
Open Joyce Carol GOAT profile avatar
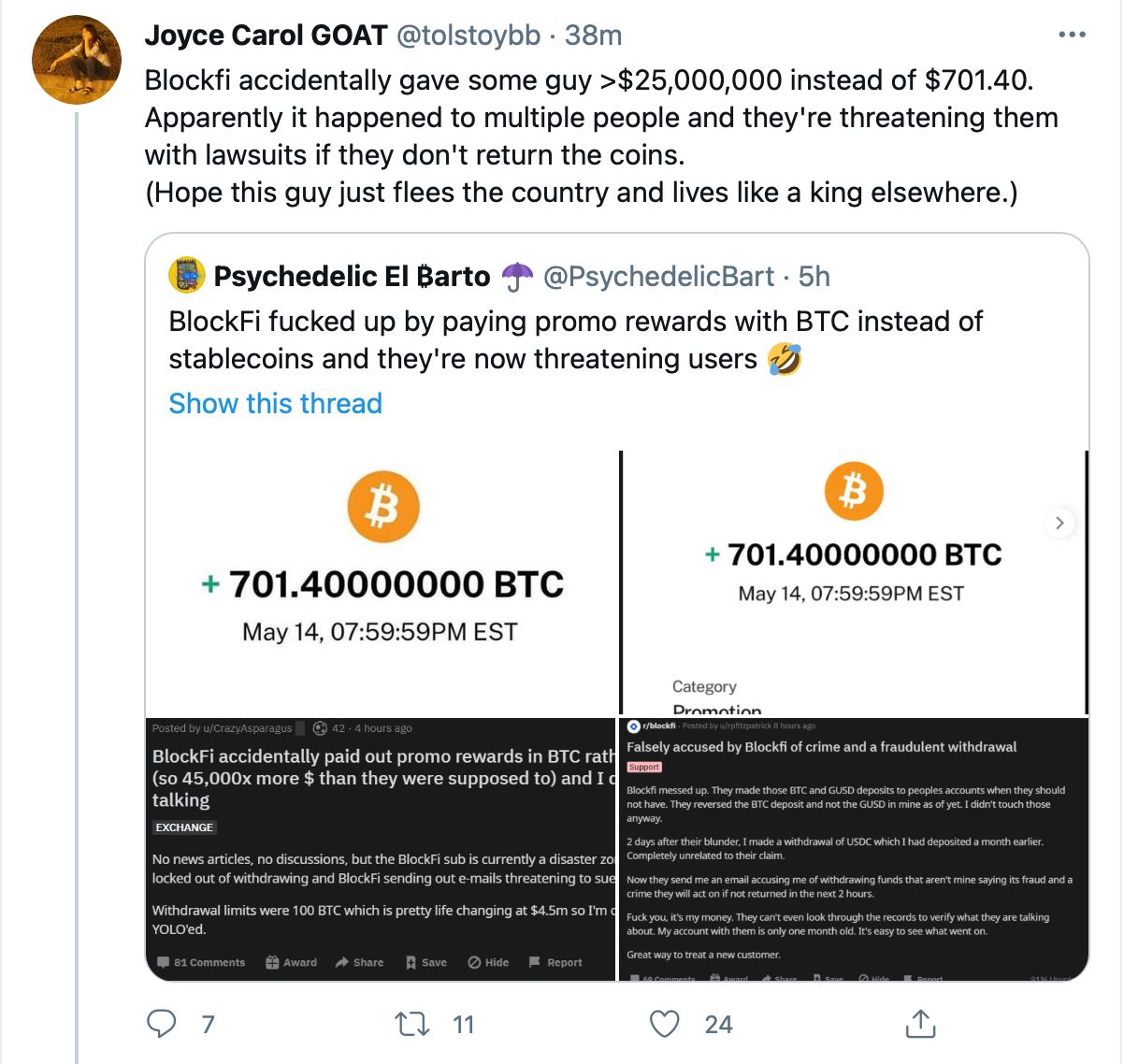[x=77, y=59]
